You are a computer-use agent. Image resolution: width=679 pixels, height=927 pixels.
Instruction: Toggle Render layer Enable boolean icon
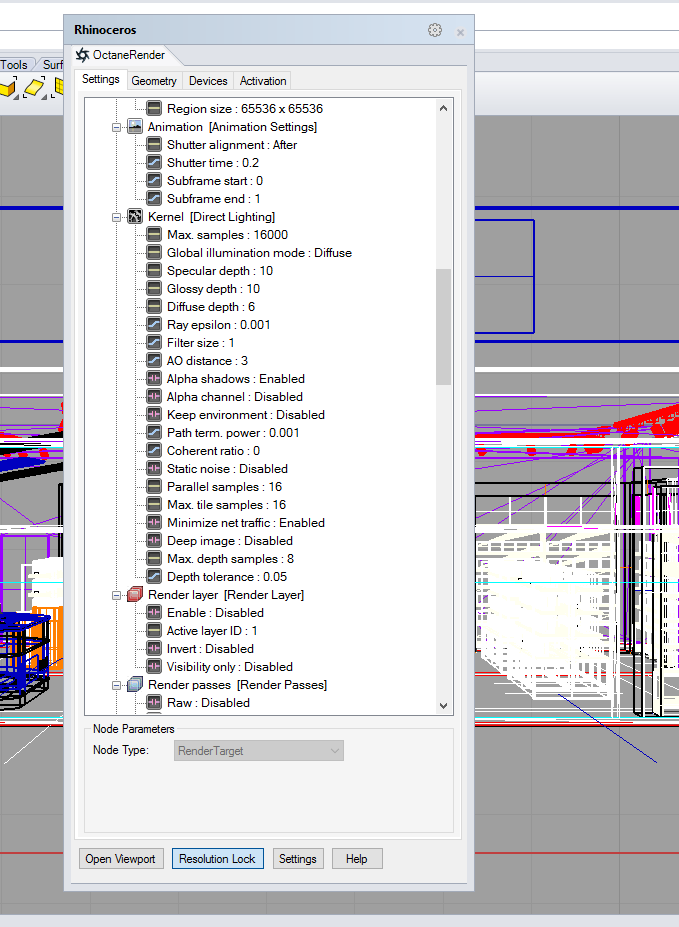pyautogui.click(x=154, y=612)
